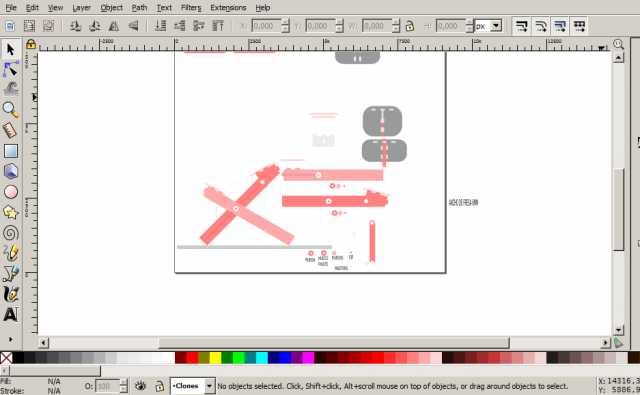Flip selection horizontally
This screenshot has width=640, height=395.
pos(114,26)
